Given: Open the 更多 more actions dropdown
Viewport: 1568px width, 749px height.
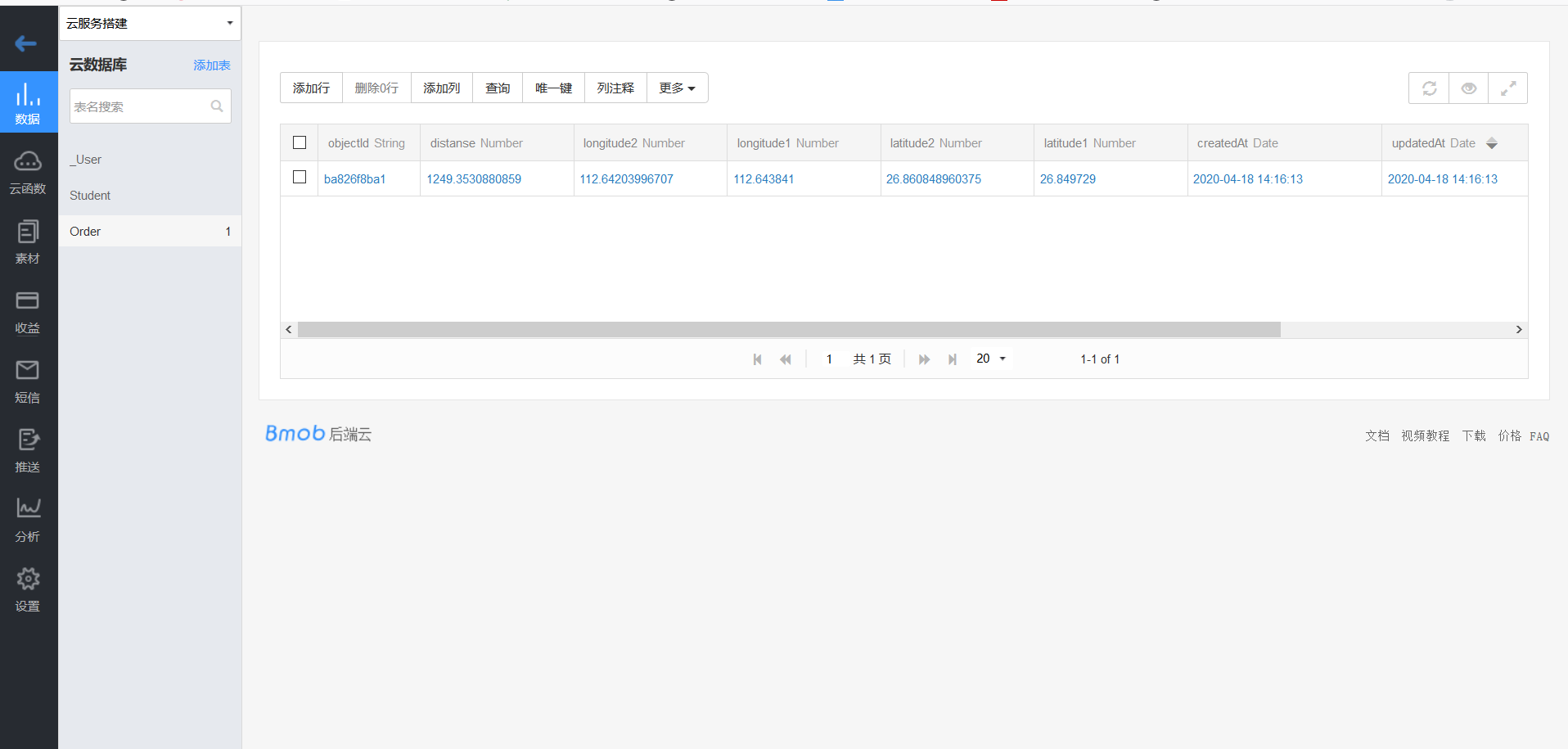Looking at the screenshot, I should (677, 88).
